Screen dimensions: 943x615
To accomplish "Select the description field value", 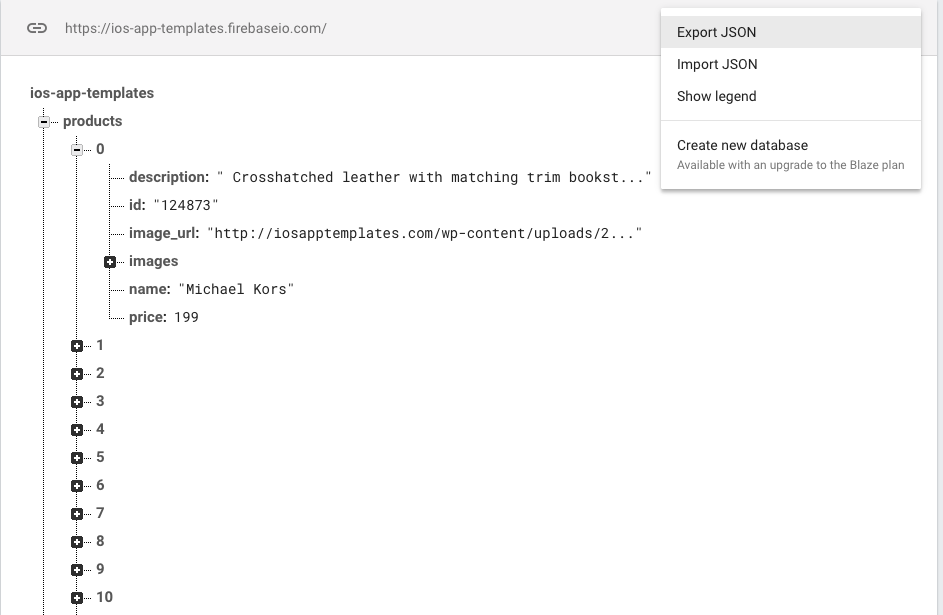I will (434, 177).
